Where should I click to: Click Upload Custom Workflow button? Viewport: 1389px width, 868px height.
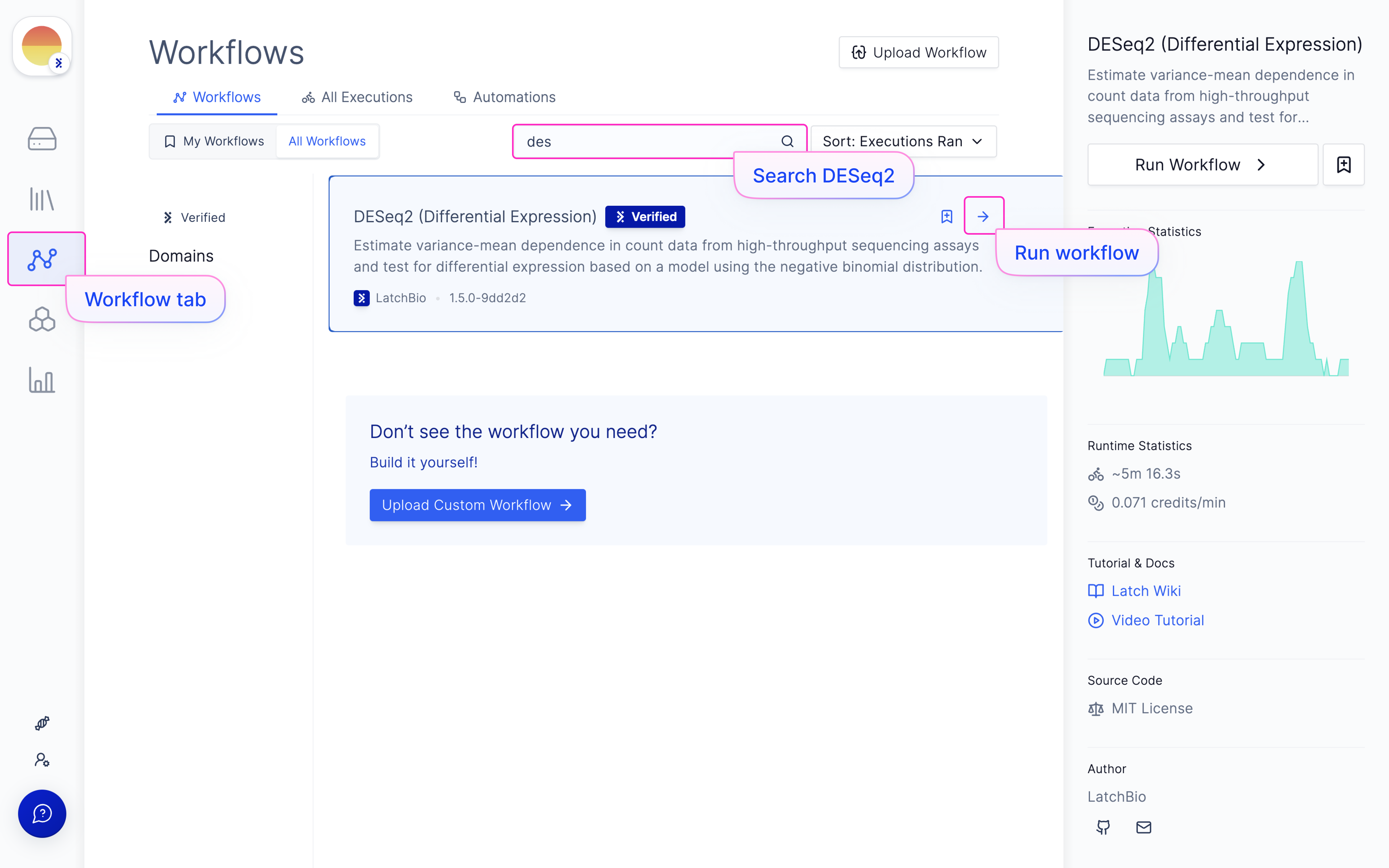point(477,505)
